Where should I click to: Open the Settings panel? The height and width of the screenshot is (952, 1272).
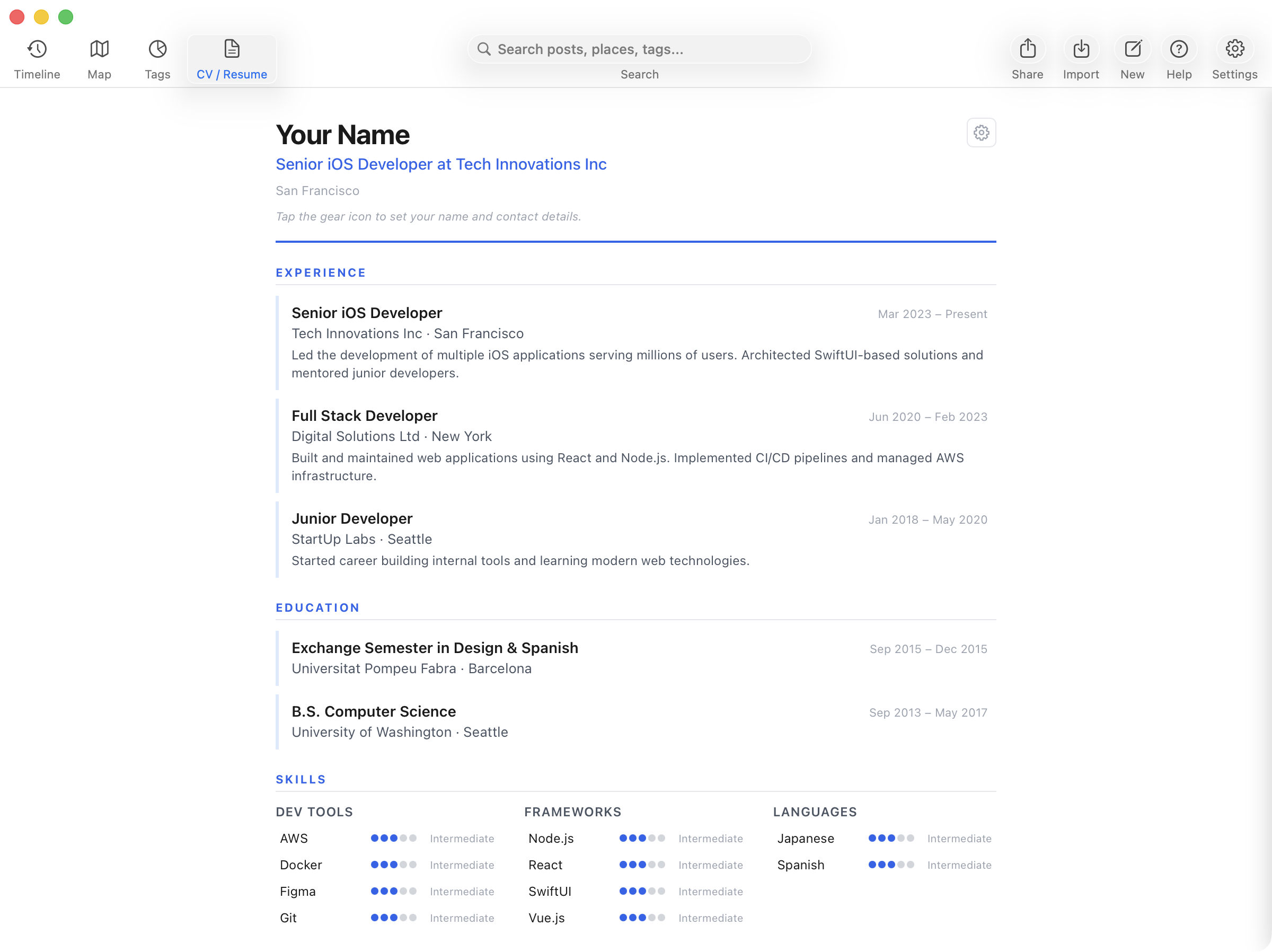click(1234, 58)
